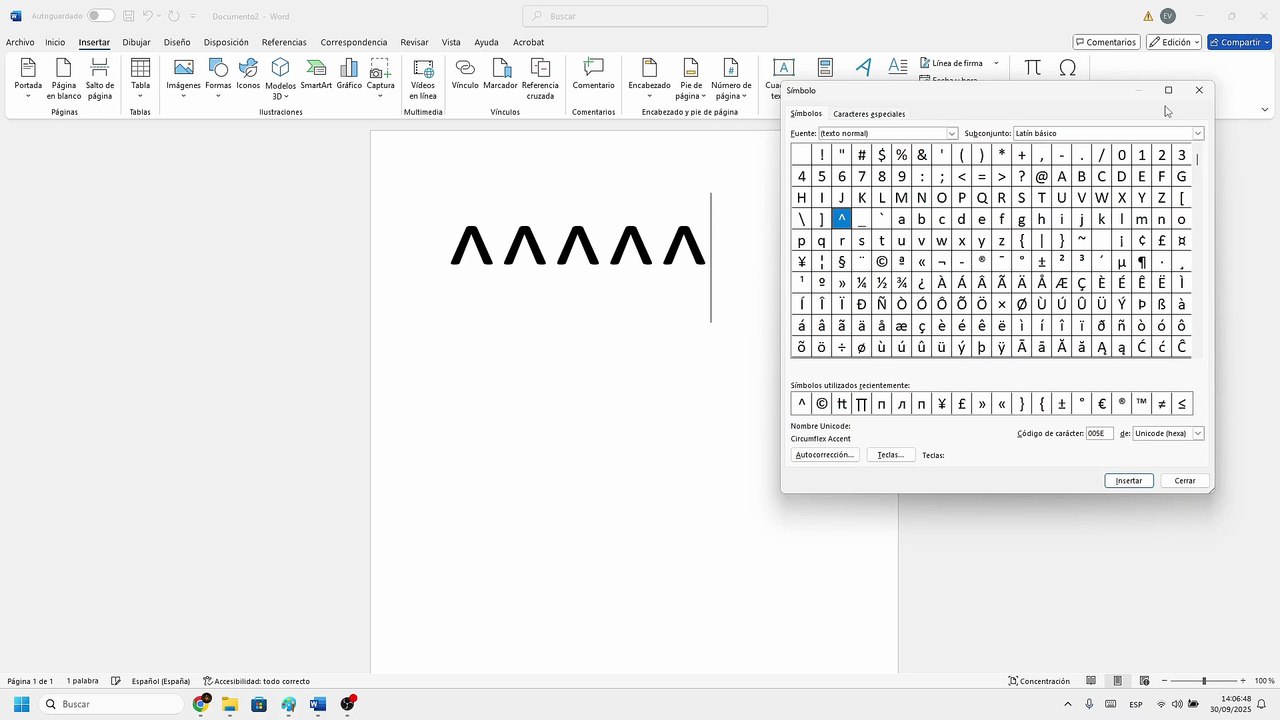
Task: Click the zoom slider handle
Action: pyautogui.click(x=1204, y=681)
